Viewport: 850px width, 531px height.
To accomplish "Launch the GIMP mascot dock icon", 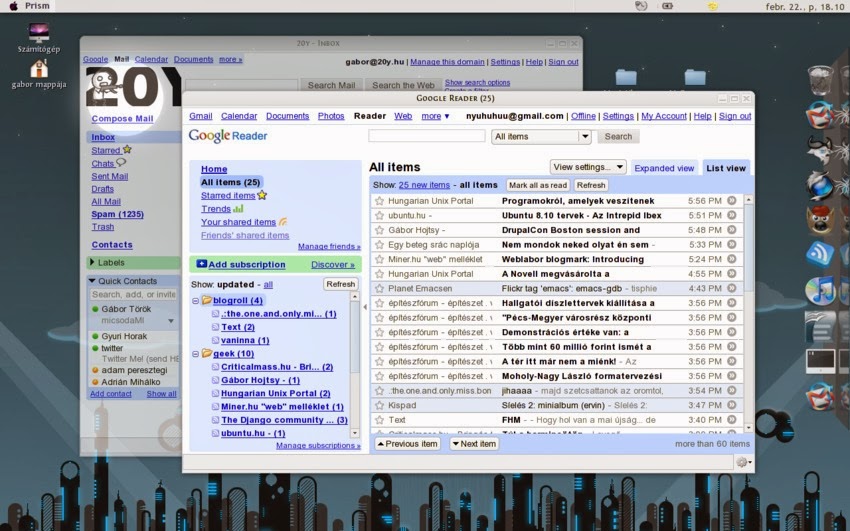I will (820, 220).
